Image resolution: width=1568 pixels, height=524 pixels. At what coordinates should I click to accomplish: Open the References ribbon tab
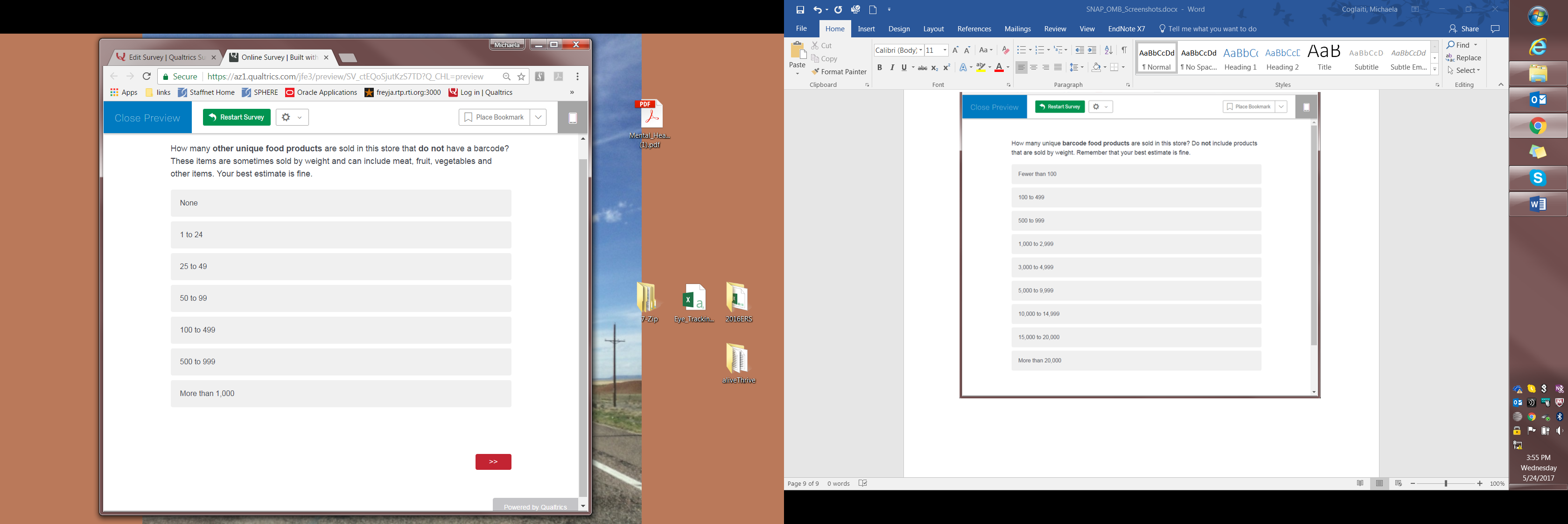tap(974, 28)
